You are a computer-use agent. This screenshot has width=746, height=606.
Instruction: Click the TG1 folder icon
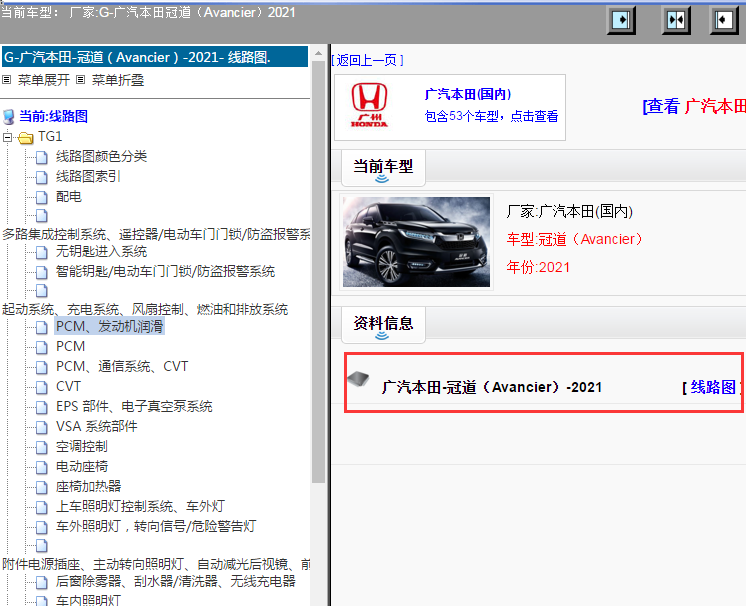pos(26,137)
